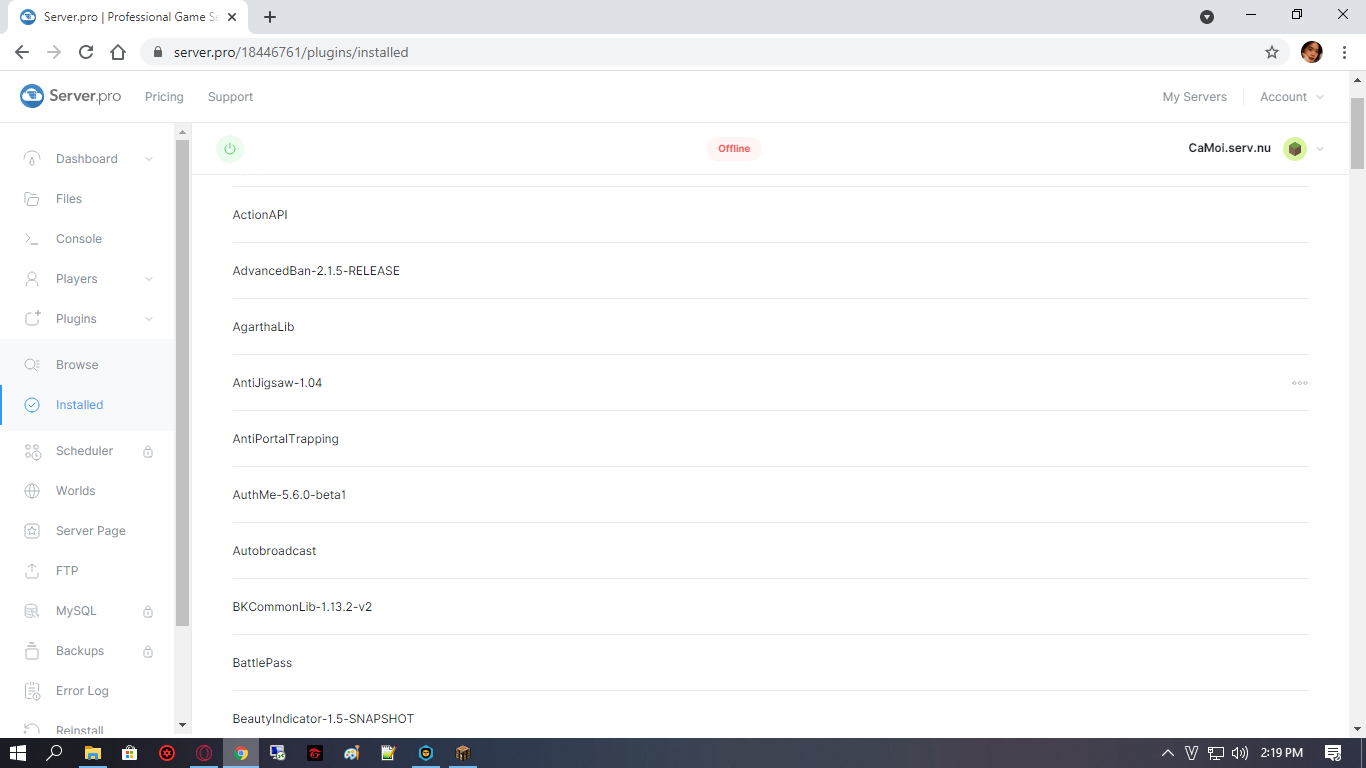Open Chrome tab search dropdown

1207,17
